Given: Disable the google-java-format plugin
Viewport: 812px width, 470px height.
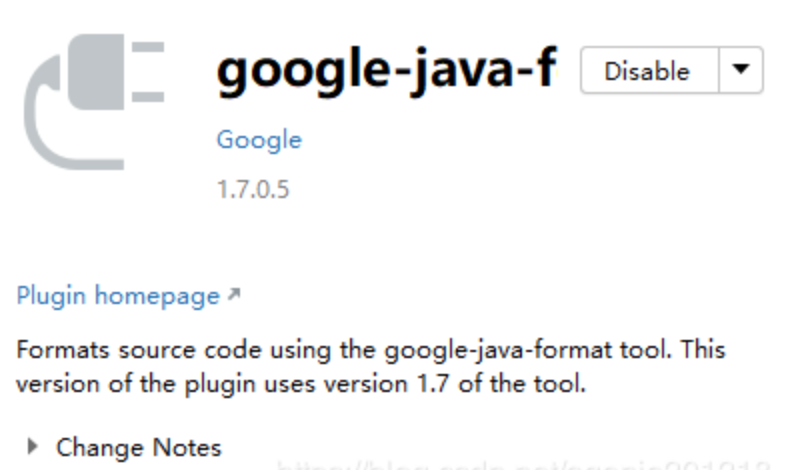Looking at the screenshot, I should [649, 70].
